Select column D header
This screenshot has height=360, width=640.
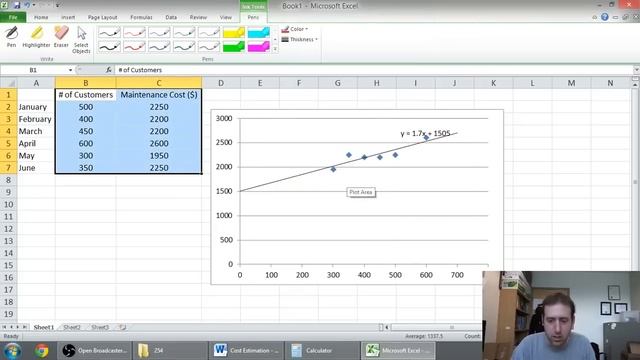pyautogui.click(x=221, y=83)
